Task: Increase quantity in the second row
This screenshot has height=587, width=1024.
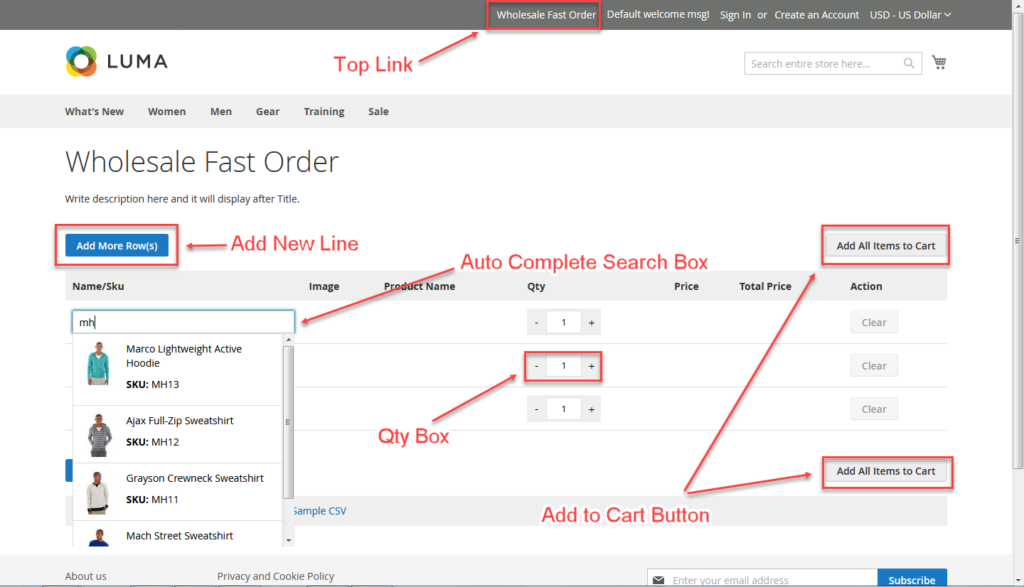Action: click(x=591, y=366)
